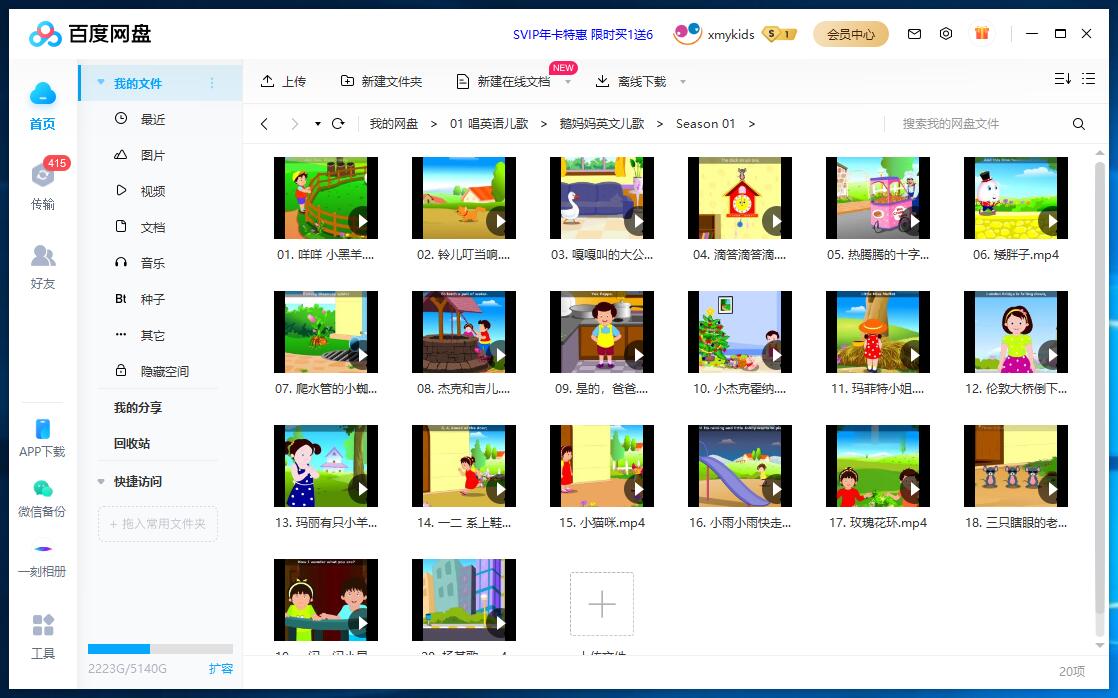Click the gift box promotion icon
The image size is (1118, 698).
tap(982, 33)
